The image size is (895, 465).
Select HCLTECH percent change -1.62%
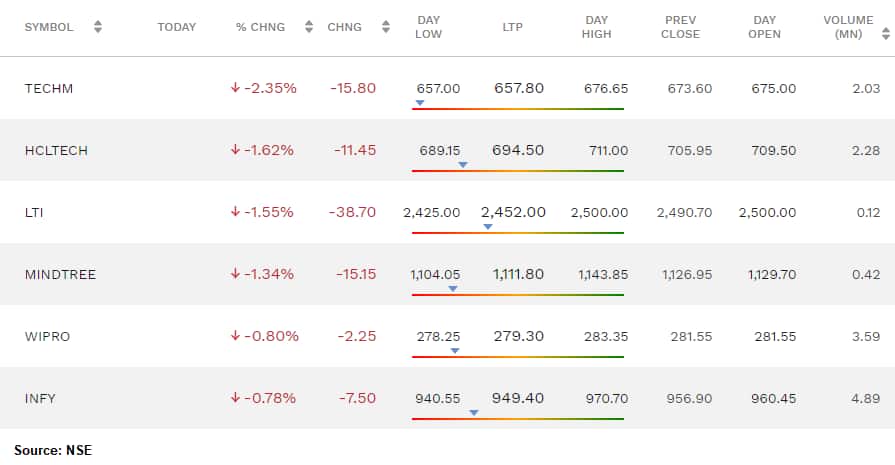269,150
